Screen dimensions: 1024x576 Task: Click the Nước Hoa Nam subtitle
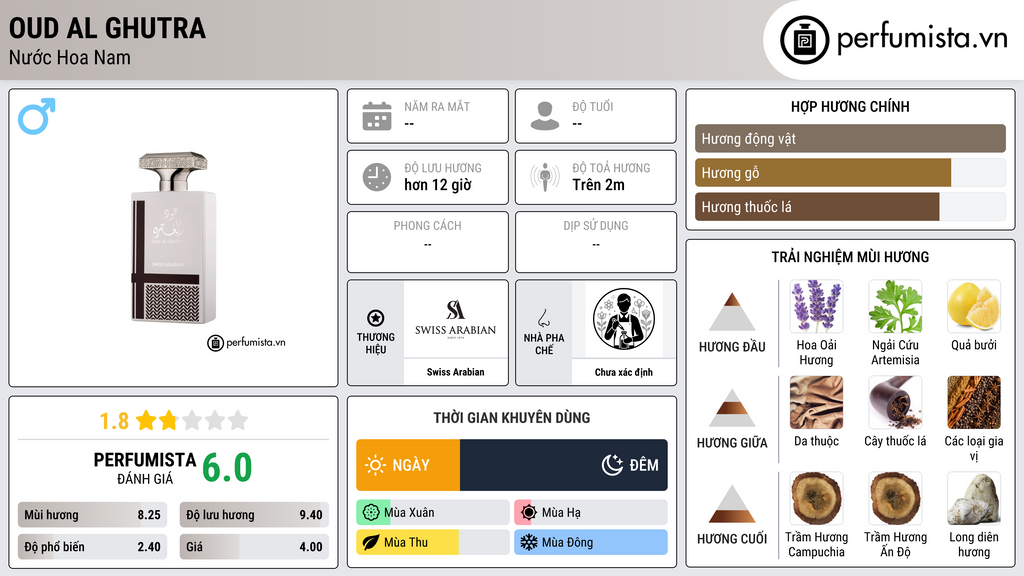point(70,57)
